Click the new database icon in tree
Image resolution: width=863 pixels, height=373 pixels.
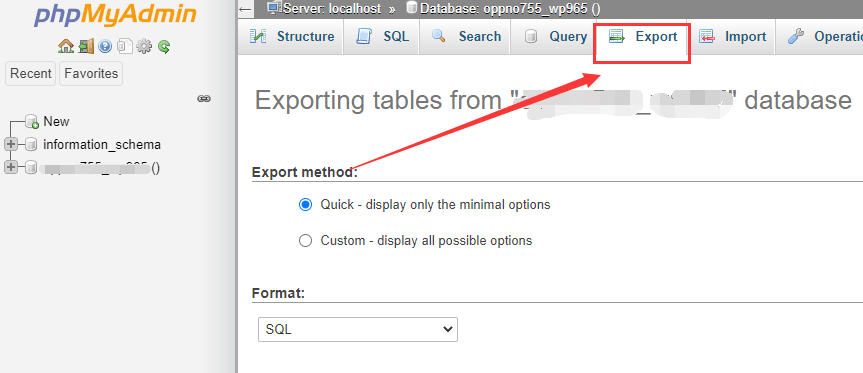click(32, 122)
